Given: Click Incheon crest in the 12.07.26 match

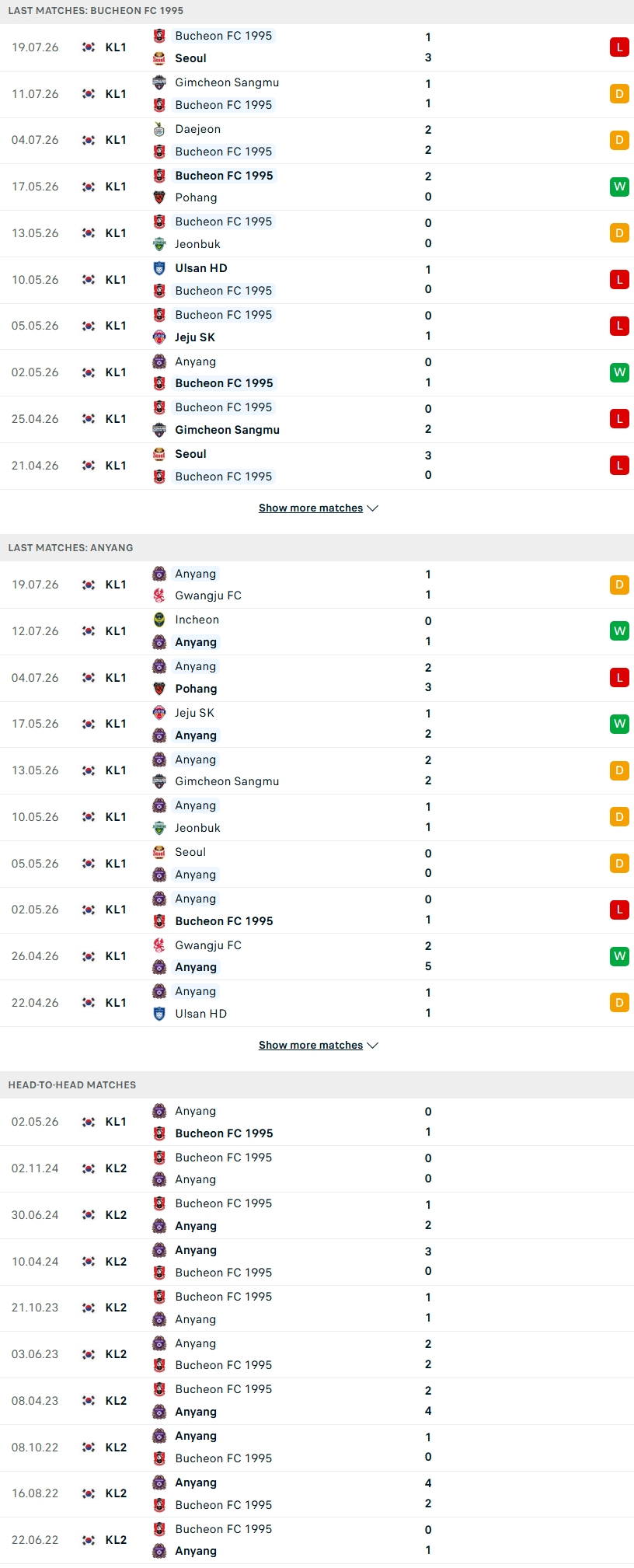Looking at the screenshot, I should pos(159,620).
